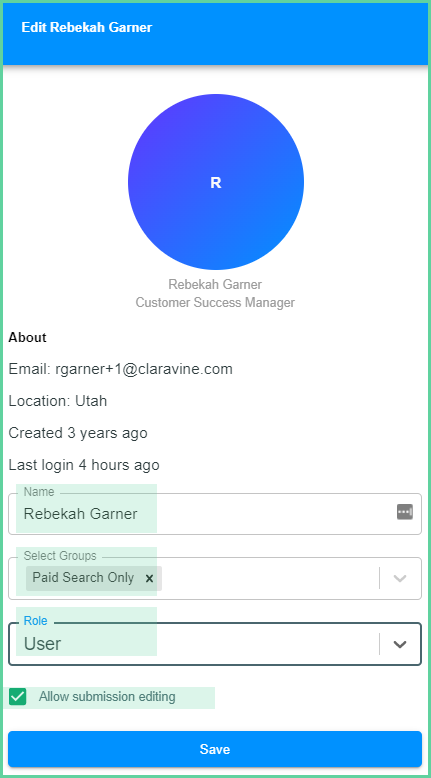Viewport: 431px width, 778px height.
Task: Click the Customer Success Manager subtitle
Action: coord(215,302)
